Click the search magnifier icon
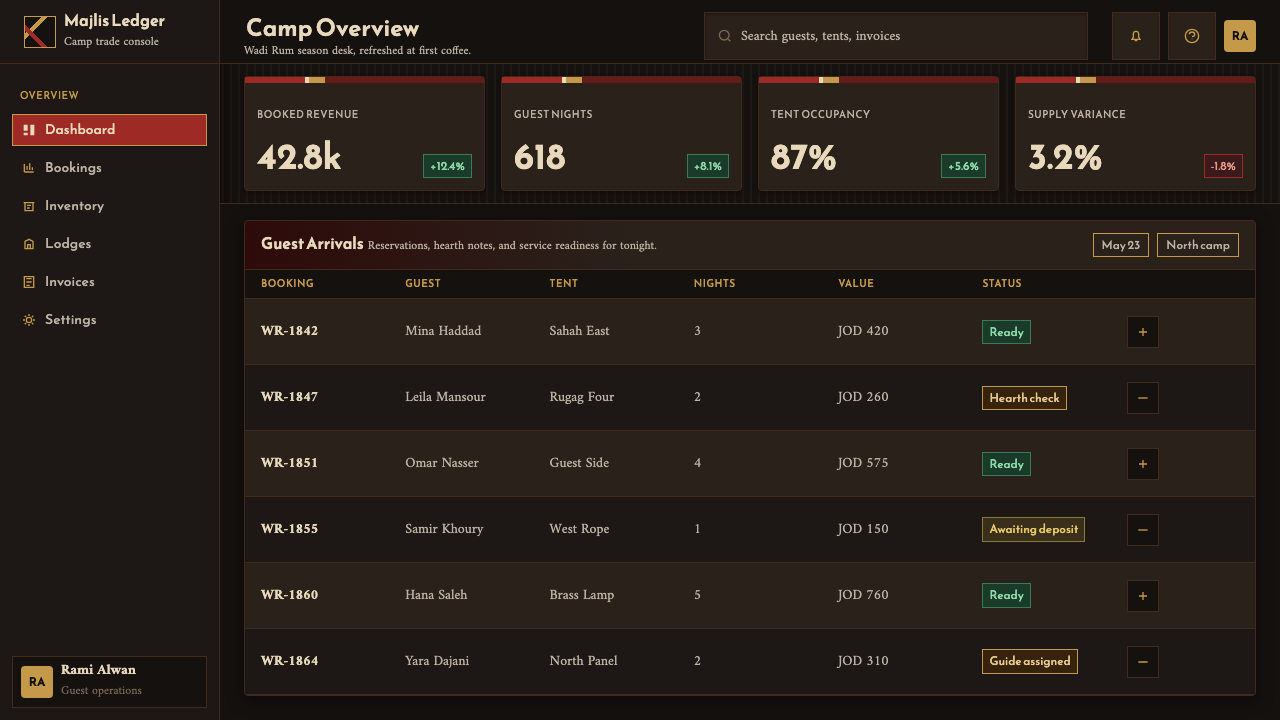The height and width of the screenshot is (720, 1280). tap(725, 36)
